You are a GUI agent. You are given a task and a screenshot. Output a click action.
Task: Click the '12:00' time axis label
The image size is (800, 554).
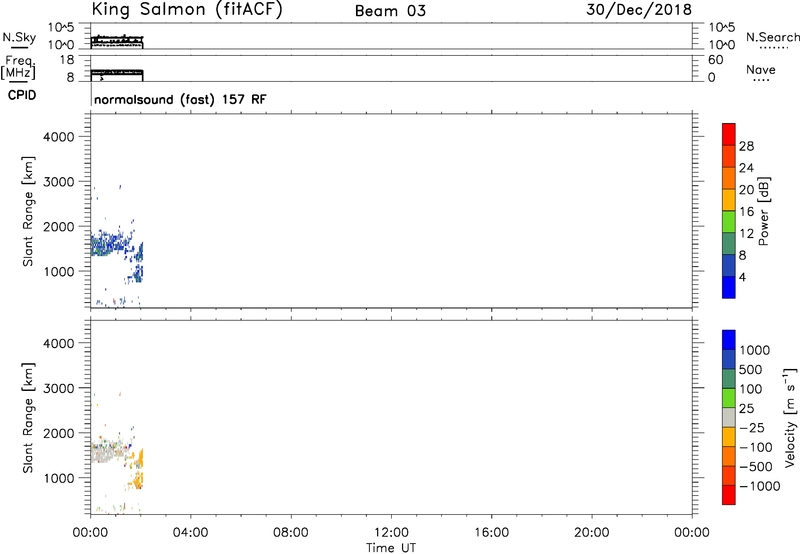(x=391, y=533)
